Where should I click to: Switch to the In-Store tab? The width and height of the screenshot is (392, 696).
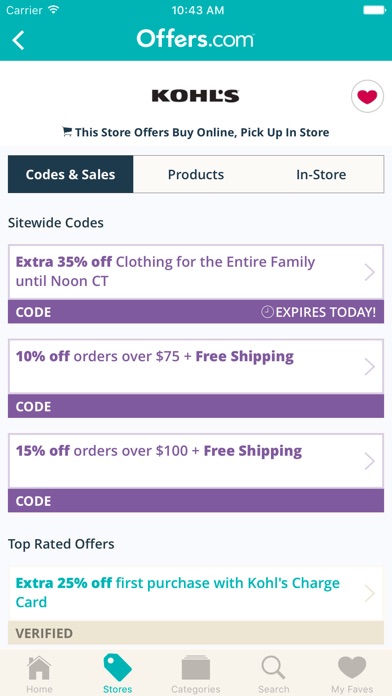point(321,174)
